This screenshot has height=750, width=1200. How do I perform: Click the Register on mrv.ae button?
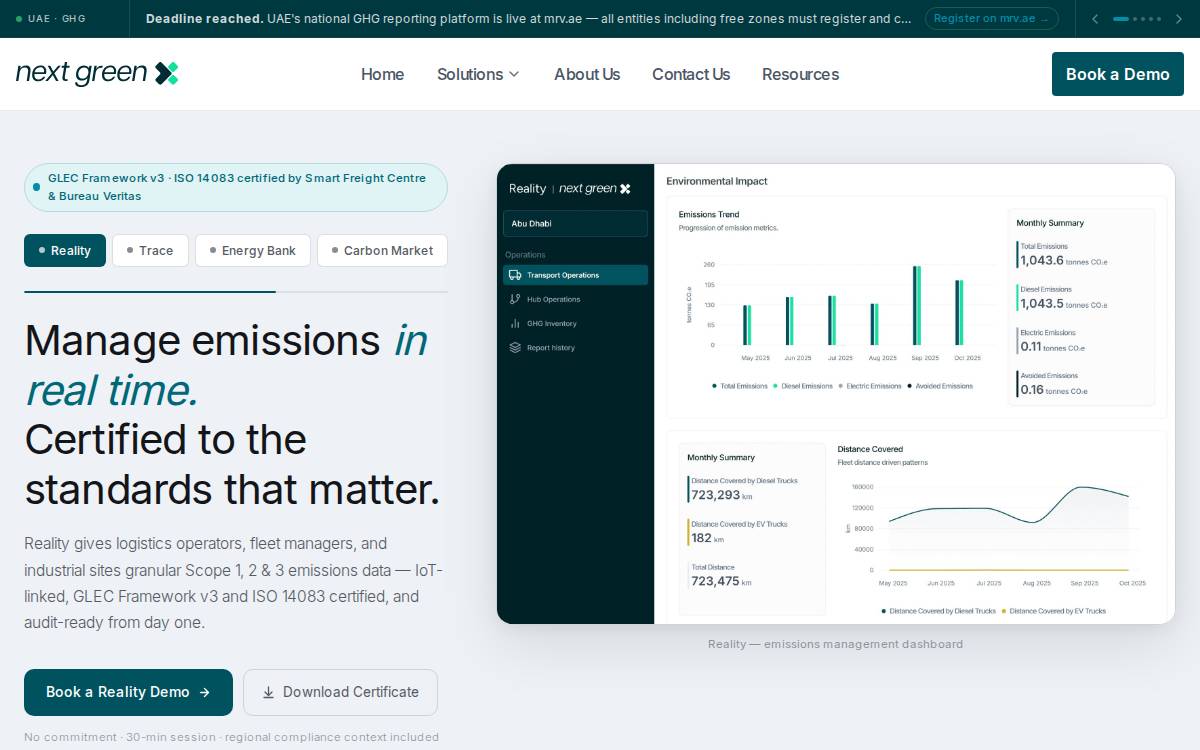(x=991, y=19)
